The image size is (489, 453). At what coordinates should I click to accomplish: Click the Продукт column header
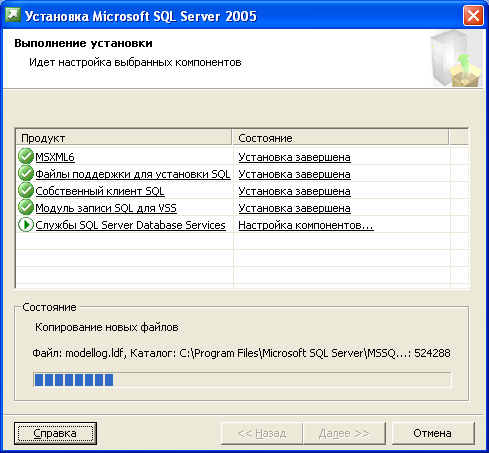124,138
